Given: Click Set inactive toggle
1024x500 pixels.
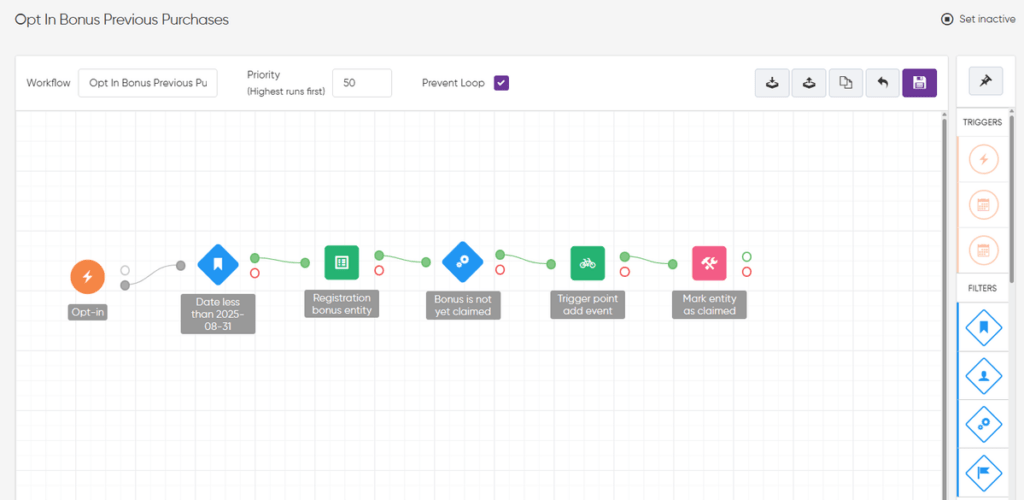Looking at the screenshot, I should (x=978, y=19).
